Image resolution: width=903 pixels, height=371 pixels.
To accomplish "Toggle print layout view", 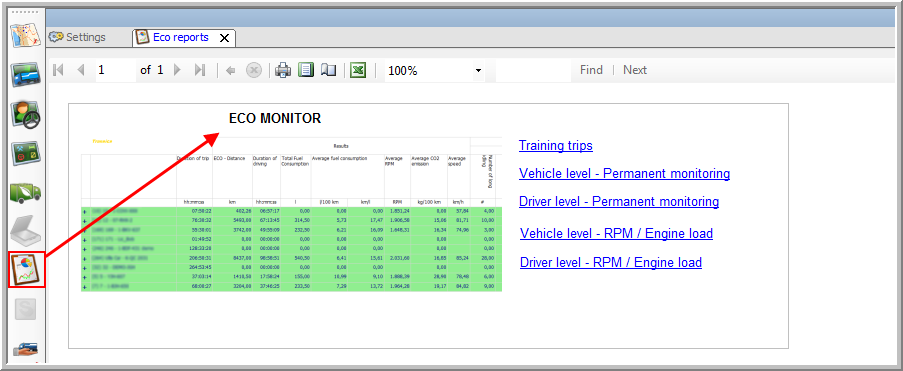I will pyautogui.click(x=306, y=70).
